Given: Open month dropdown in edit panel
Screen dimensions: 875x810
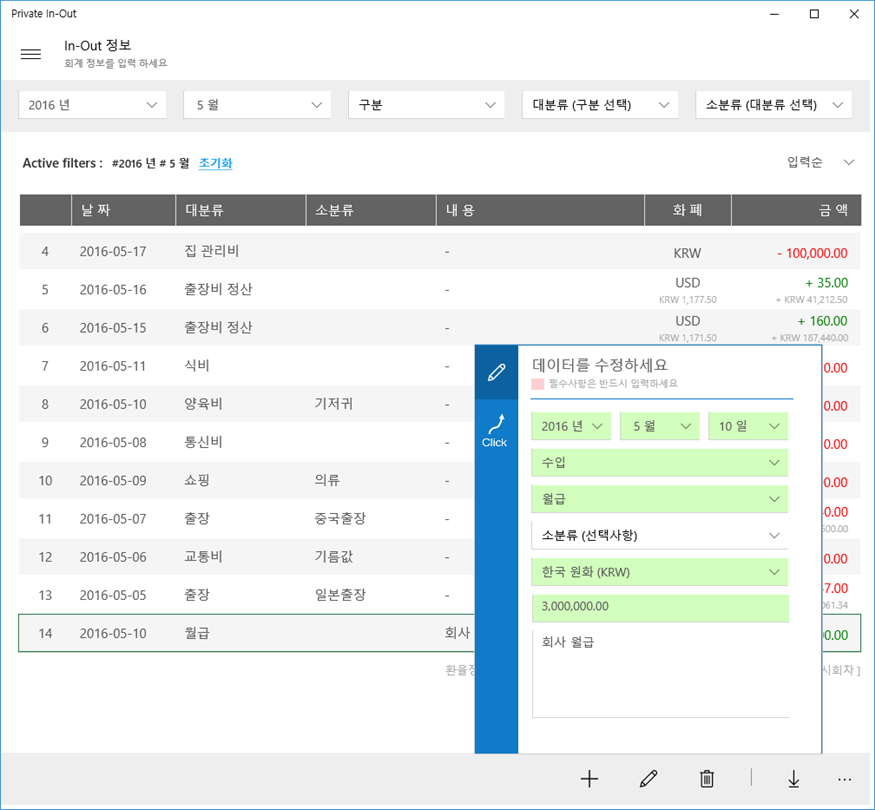Looking at the screenshot, I should click(x=660, y=426).
